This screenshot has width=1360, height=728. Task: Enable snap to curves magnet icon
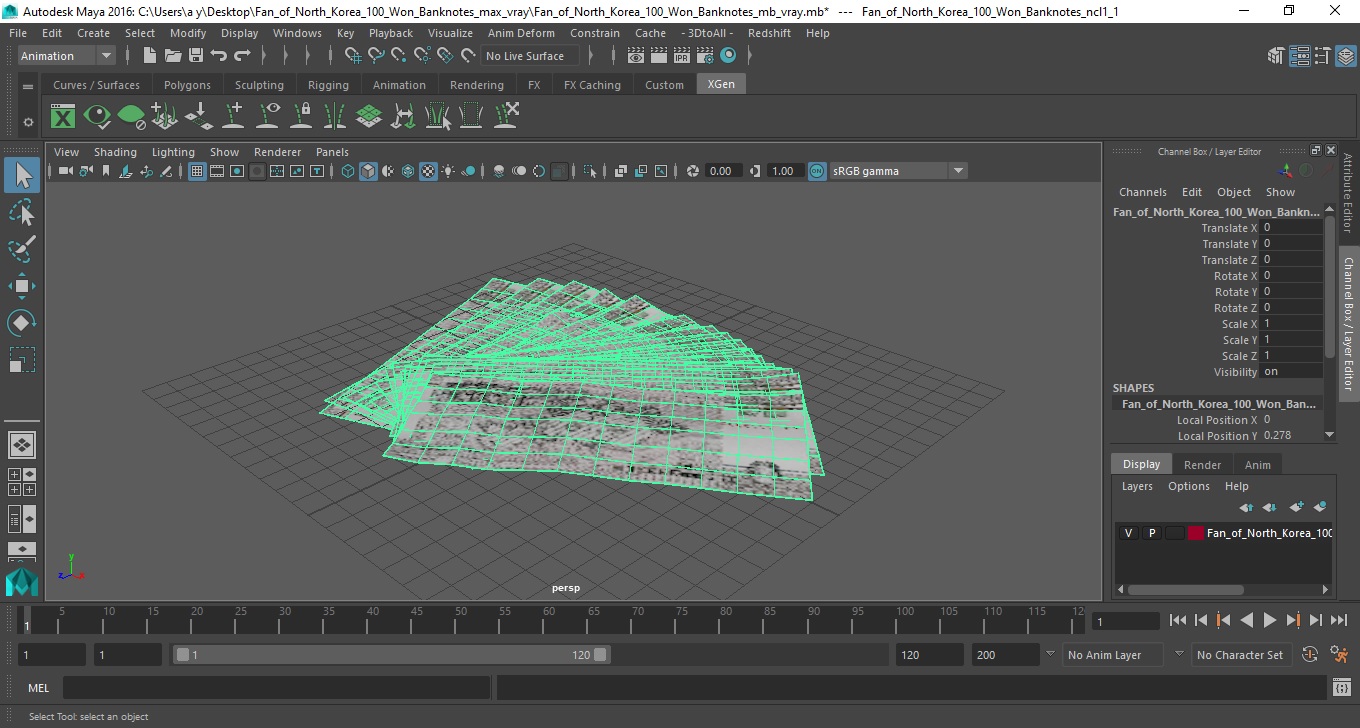[376, 56]
